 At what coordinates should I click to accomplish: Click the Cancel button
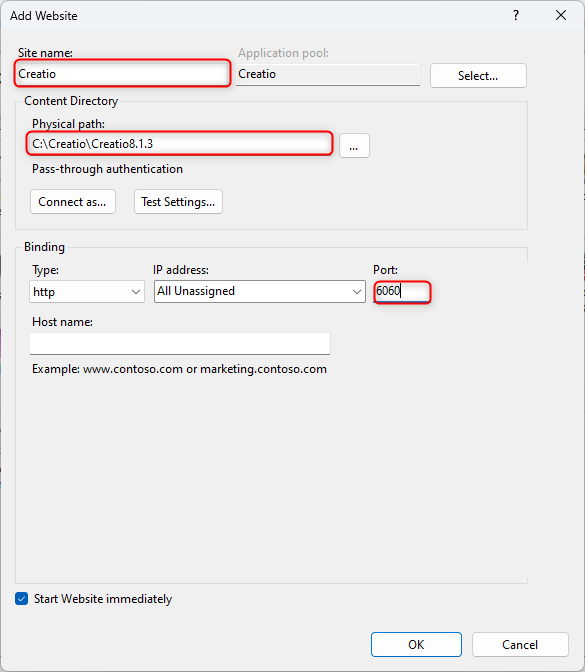520,645
